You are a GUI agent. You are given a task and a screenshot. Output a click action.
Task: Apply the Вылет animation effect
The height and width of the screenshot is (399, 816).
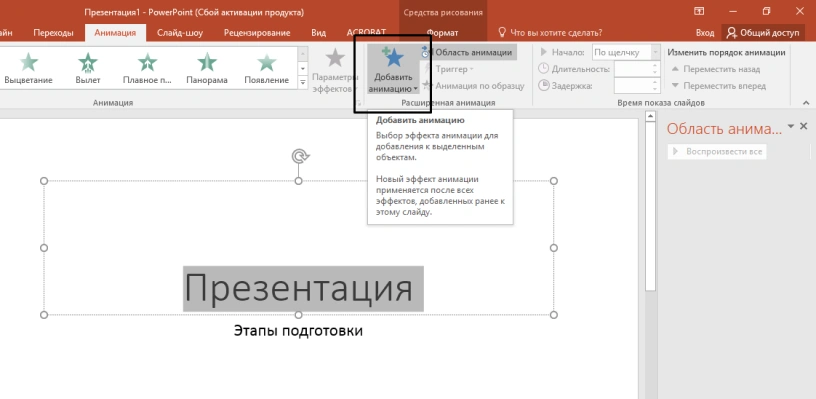tap(88, 68)
